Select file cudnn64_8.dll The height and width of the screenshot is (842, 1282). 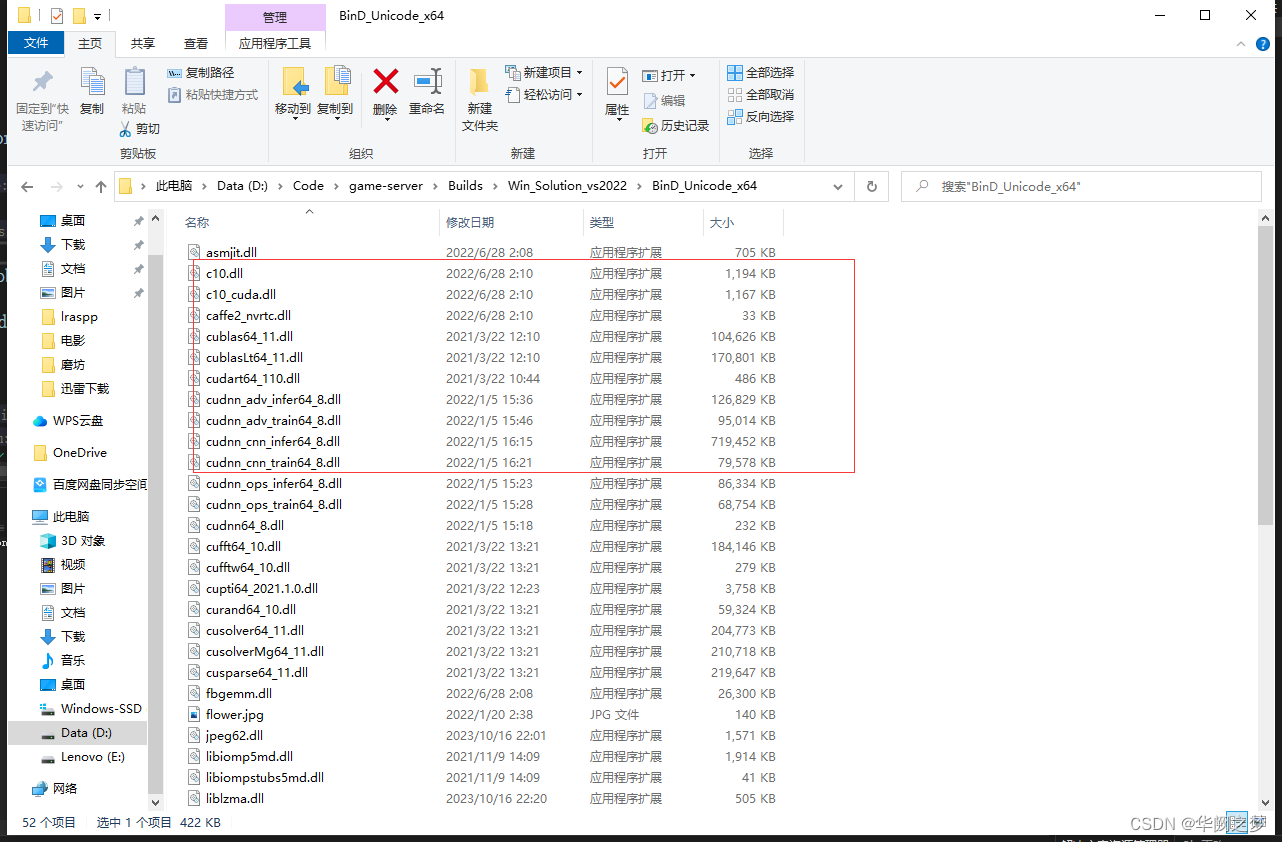[x=244, y=526]
